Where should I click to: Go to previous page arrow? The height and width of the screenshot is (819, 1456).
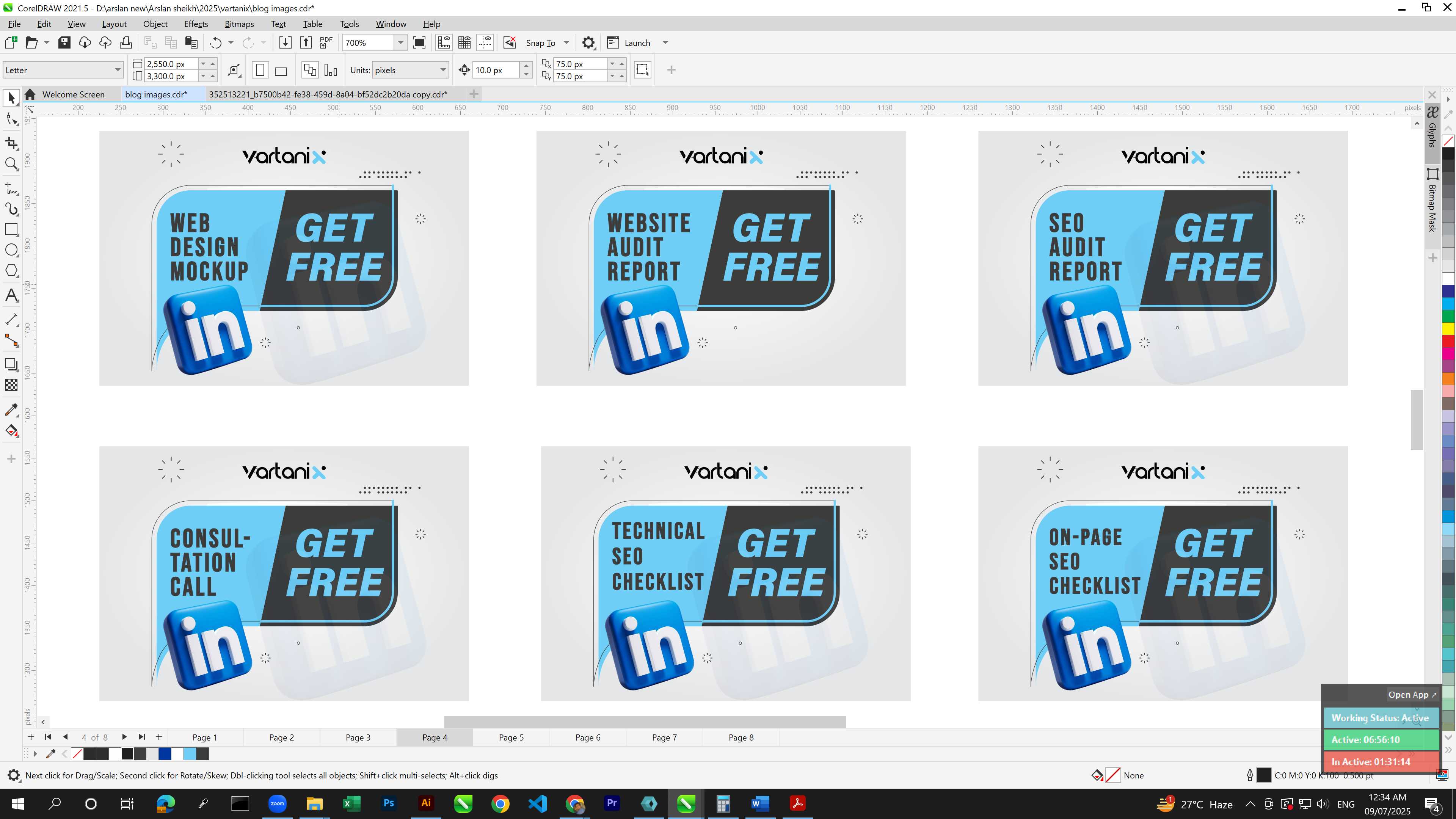(65, 737)
